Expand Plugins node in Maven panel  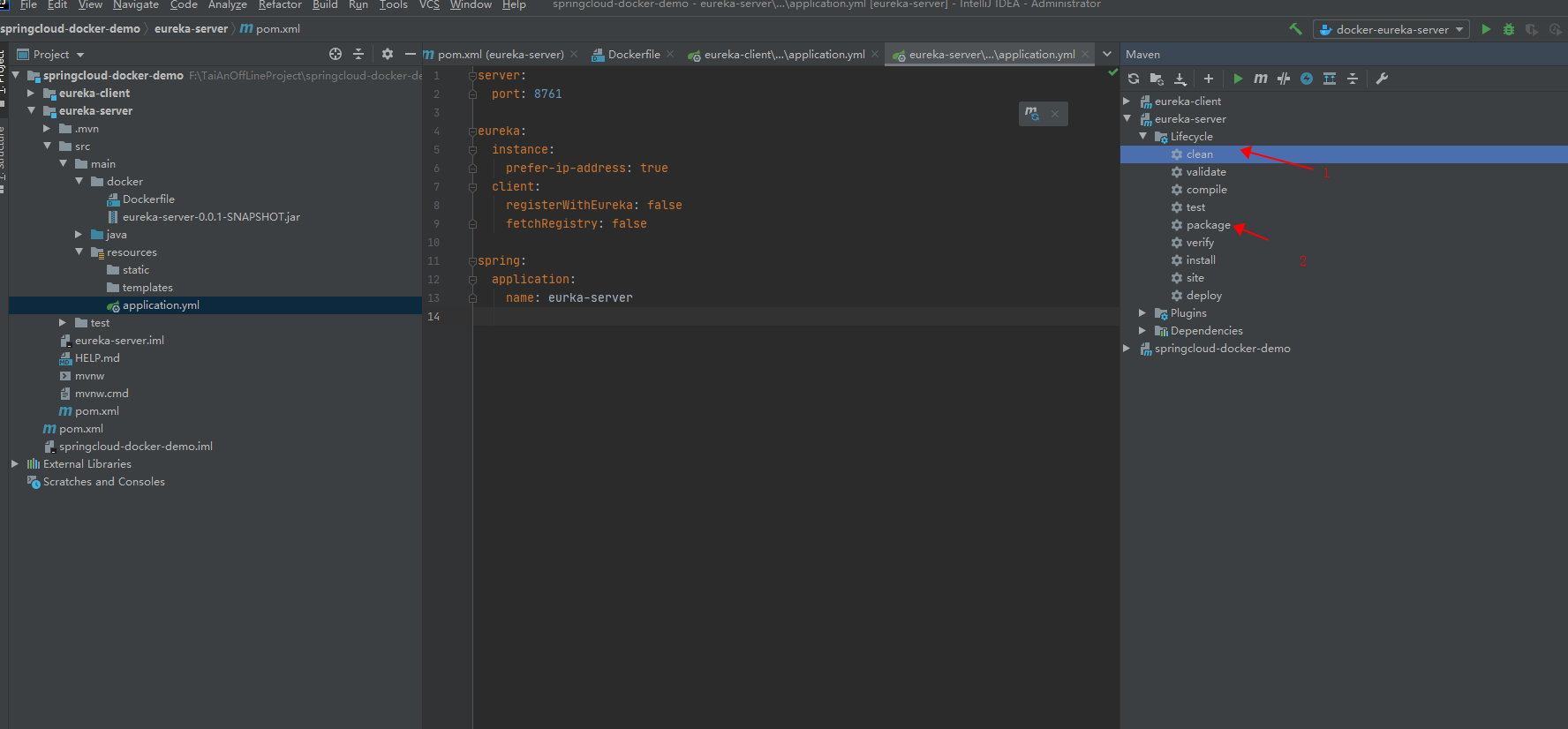pyautogui.click(x=1143, y=313)
